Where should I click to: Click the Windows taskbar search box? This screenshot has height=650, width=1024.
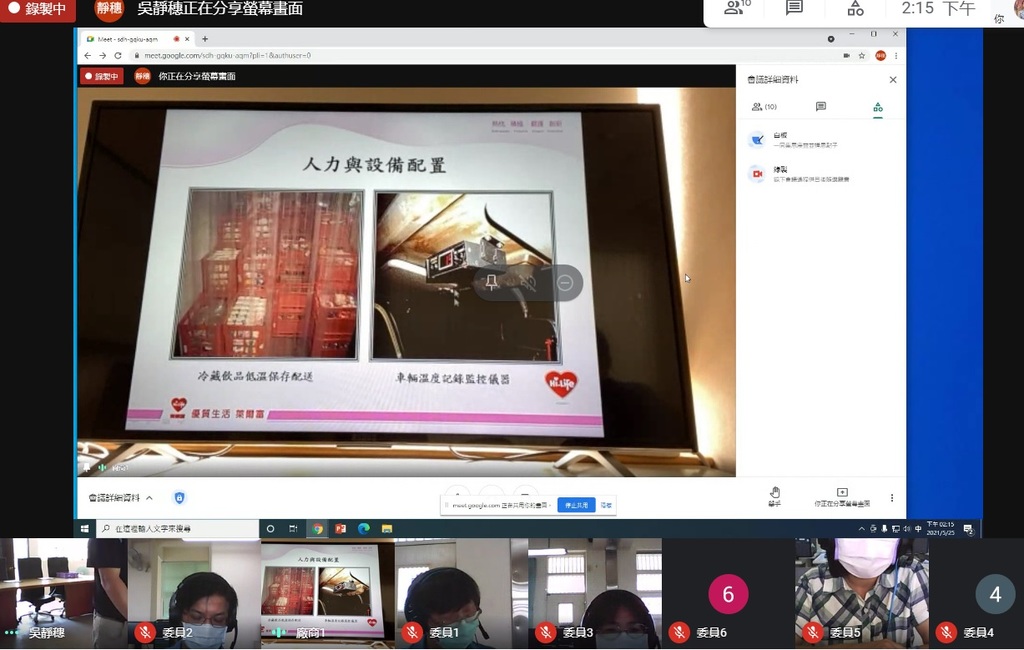[x=178, y=528]
